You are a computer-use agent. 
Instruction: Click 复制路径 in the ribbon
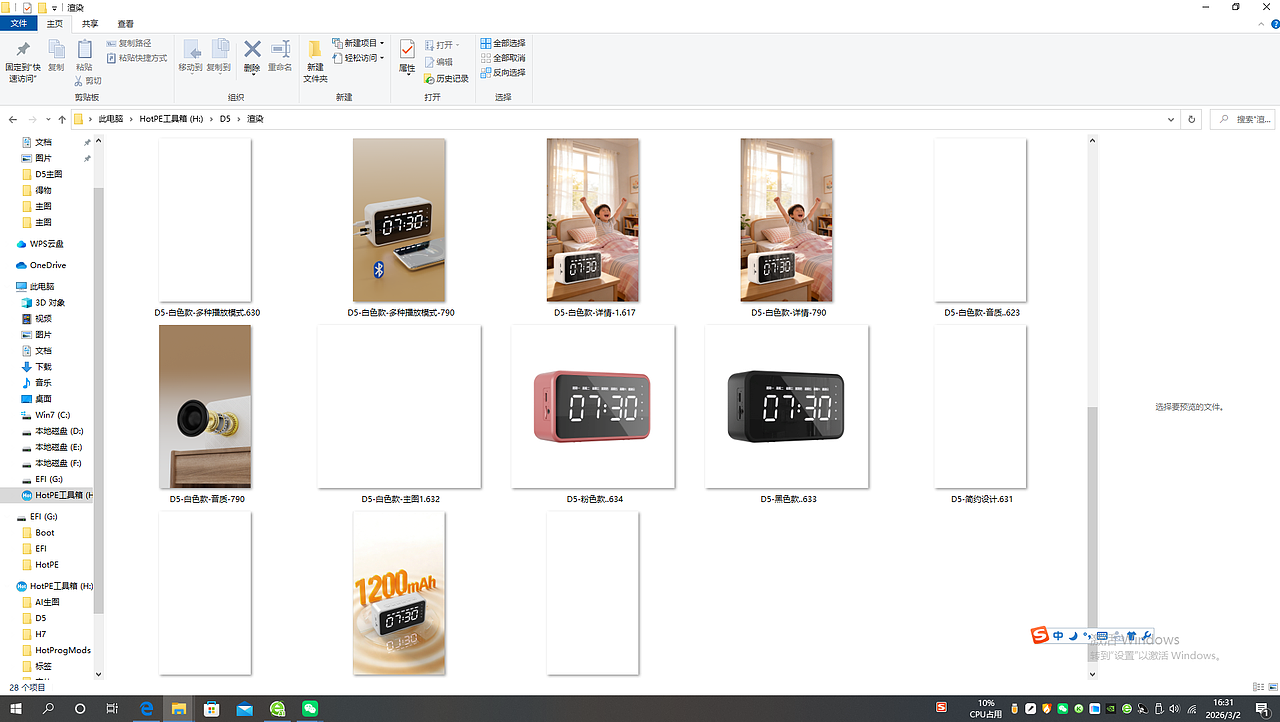(129, 44)
